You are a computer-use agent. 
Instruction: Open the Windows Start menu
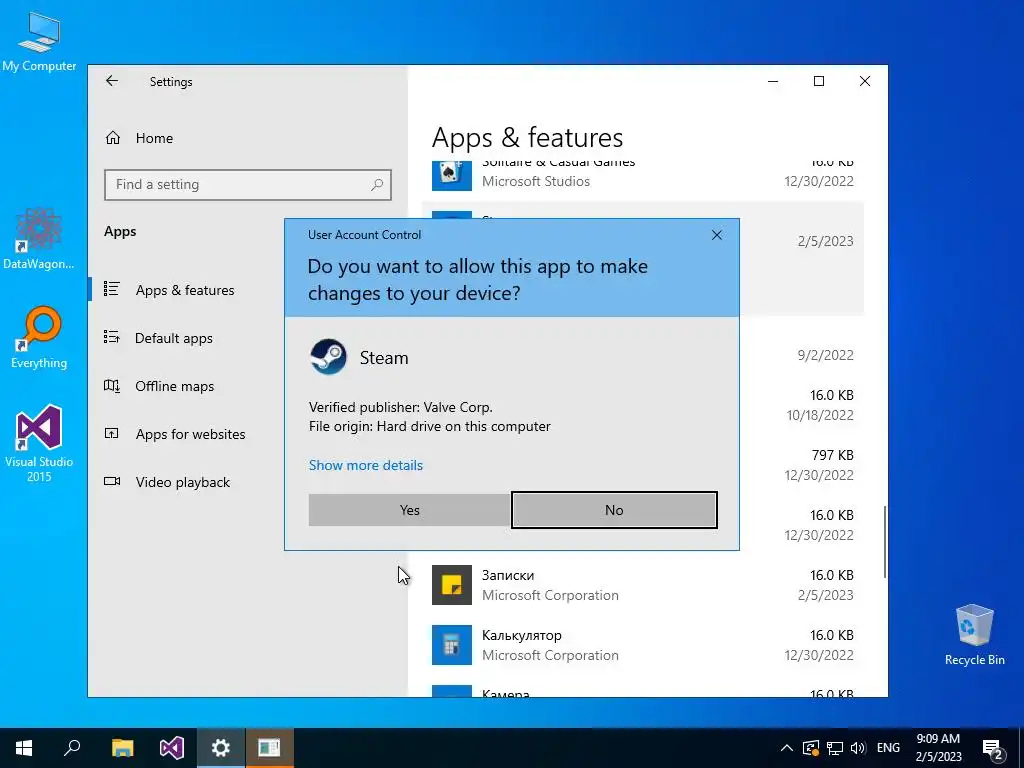[x=24, y=748]
